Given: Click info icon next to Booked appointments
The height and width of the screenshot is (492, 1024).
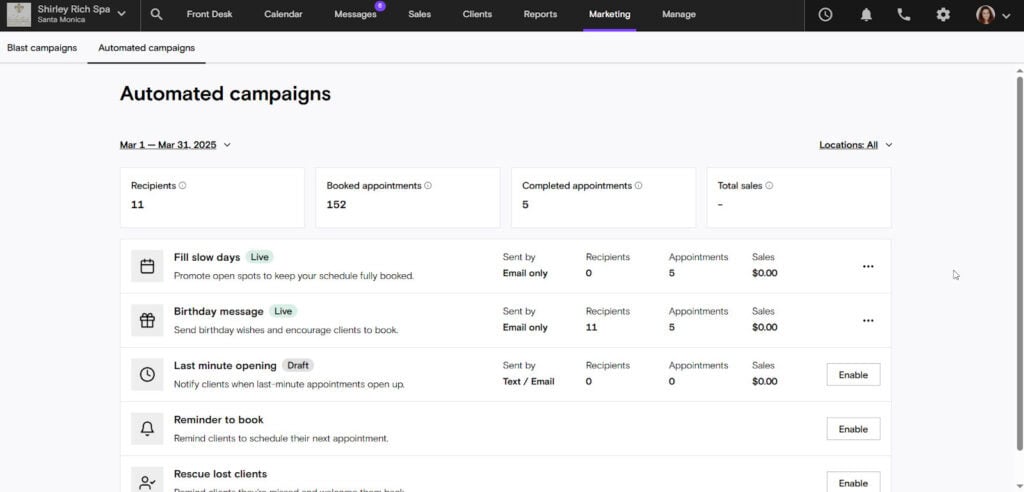Looking at the screenshot, I should pos(428,186).
